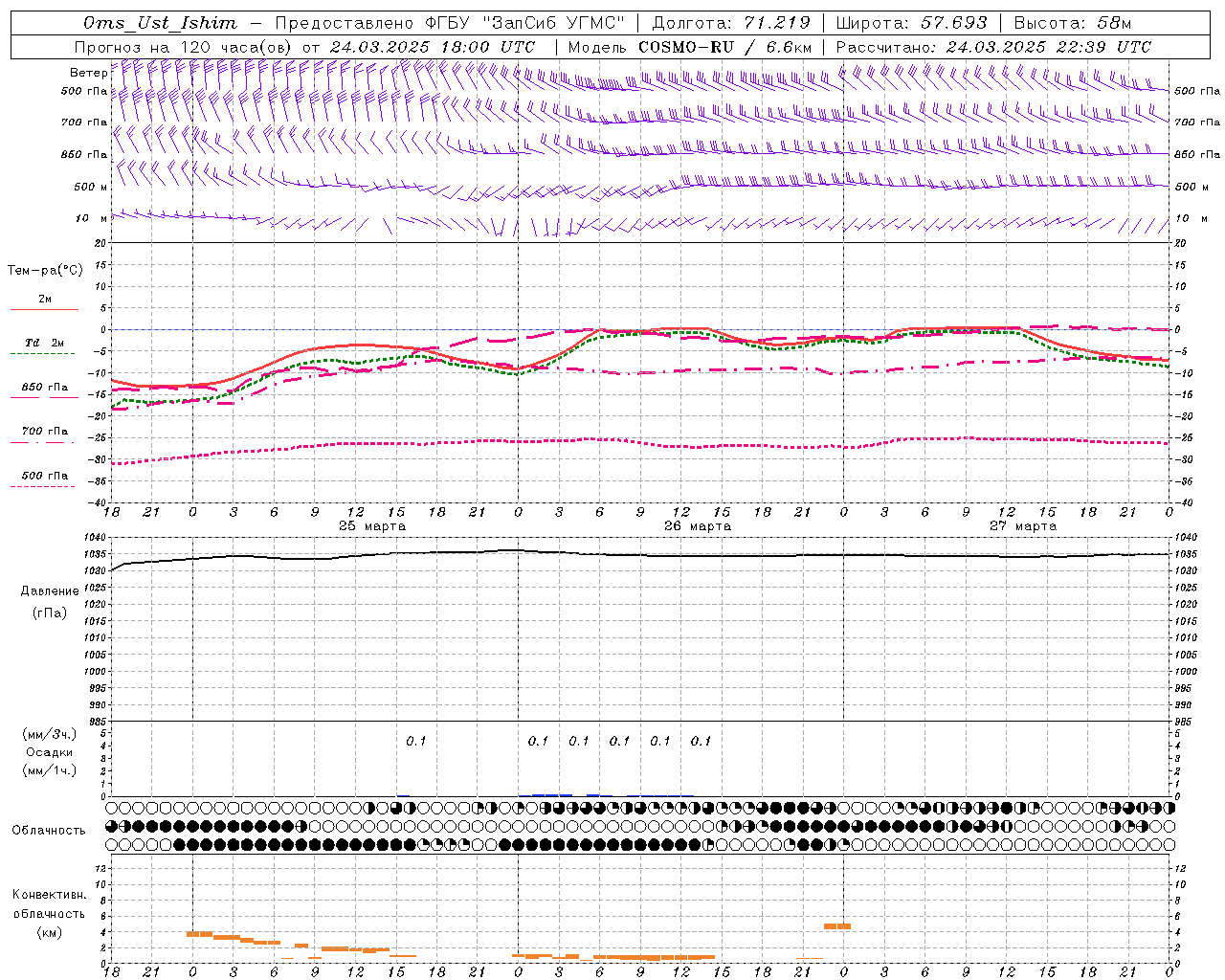Click the "(гПа)" unit under Давление
1225x980 pixels.
pyautogui.click(x=50, y=612)
